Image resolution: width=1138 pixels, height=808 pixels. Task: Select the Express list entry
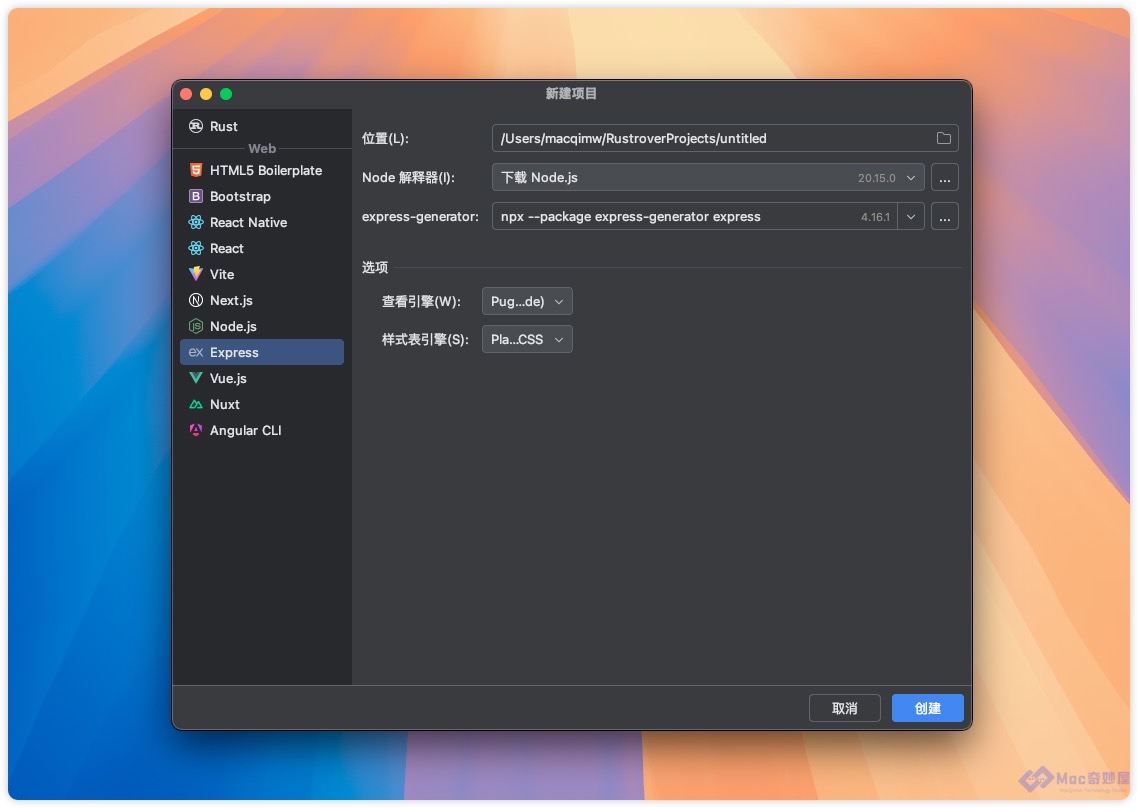click(262, 353)
